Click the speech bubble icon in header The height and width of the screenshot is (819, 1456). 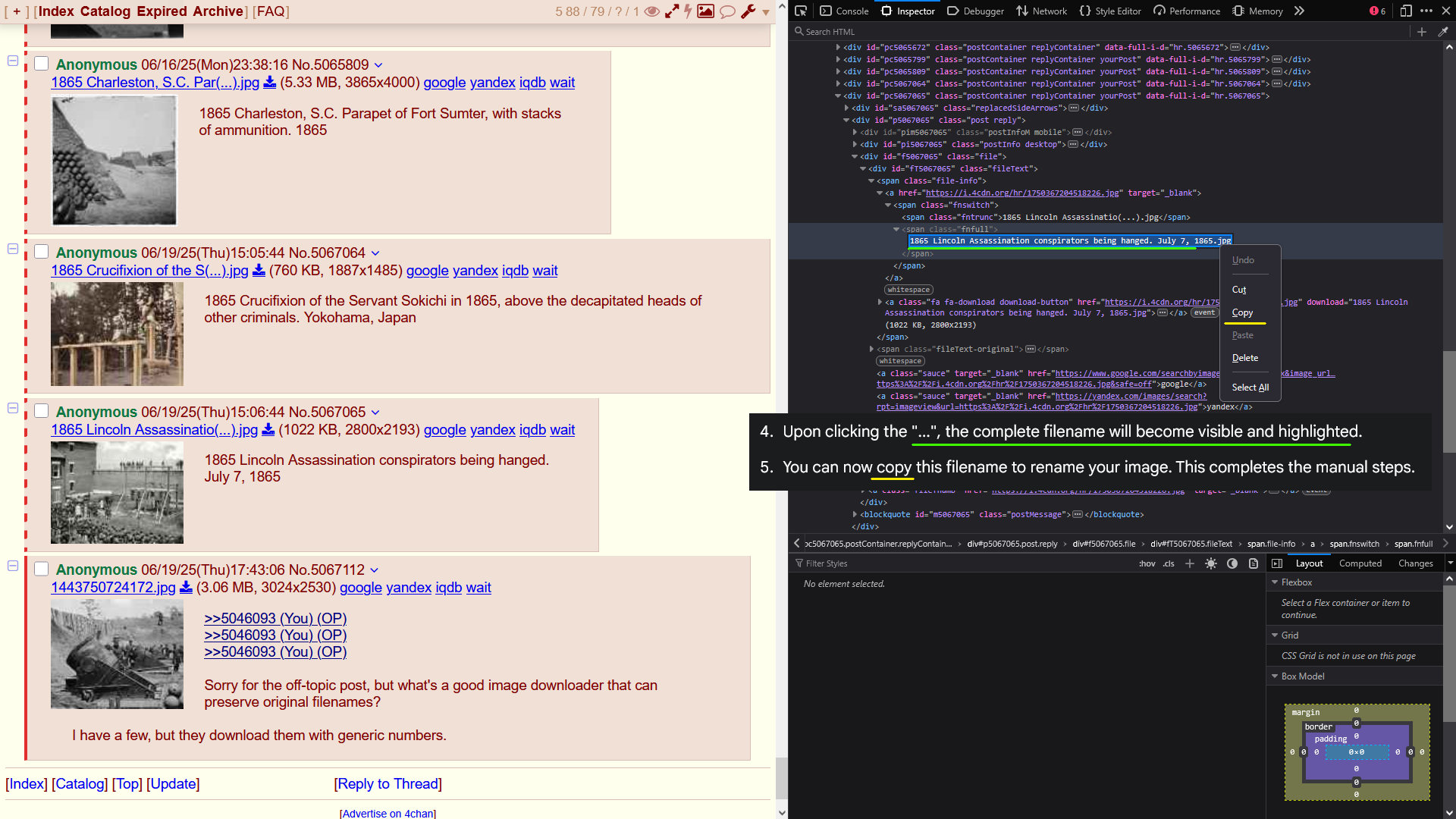click(x=727, y=11)
